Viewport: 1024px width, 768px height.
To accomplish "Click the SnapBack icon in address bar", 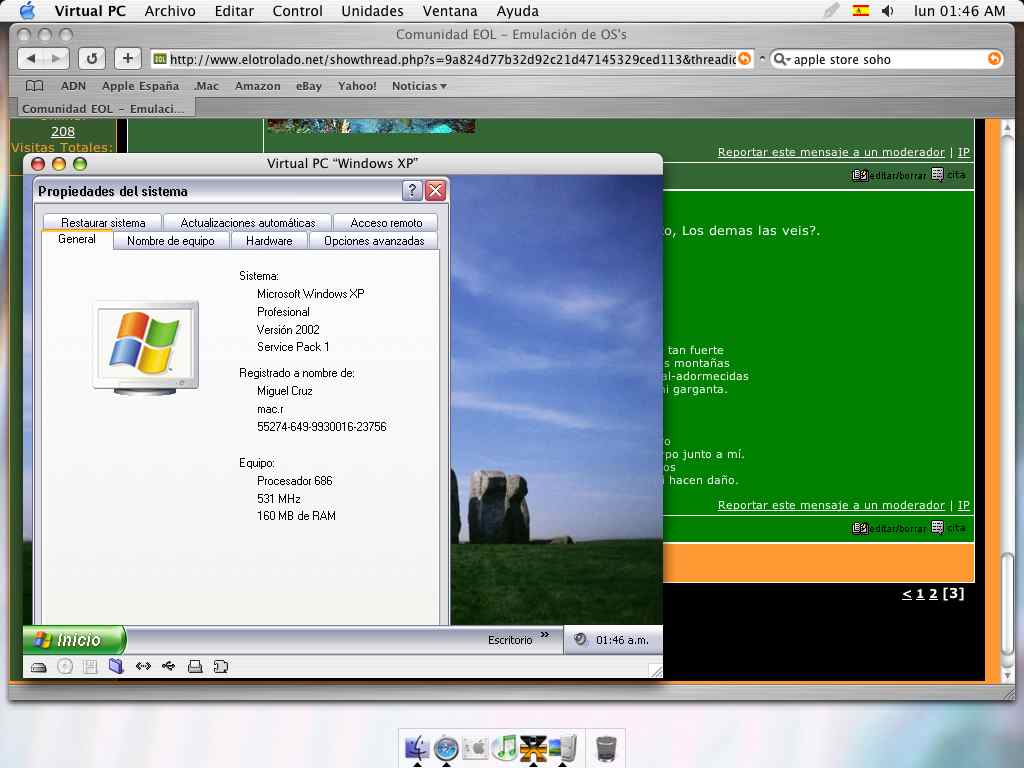I will click(744, 59).
